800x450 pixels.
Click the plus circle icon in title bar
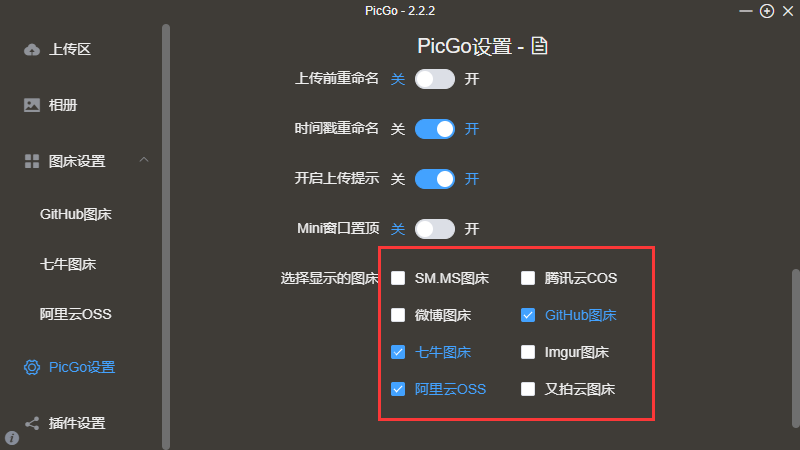(x=767, y=11)
